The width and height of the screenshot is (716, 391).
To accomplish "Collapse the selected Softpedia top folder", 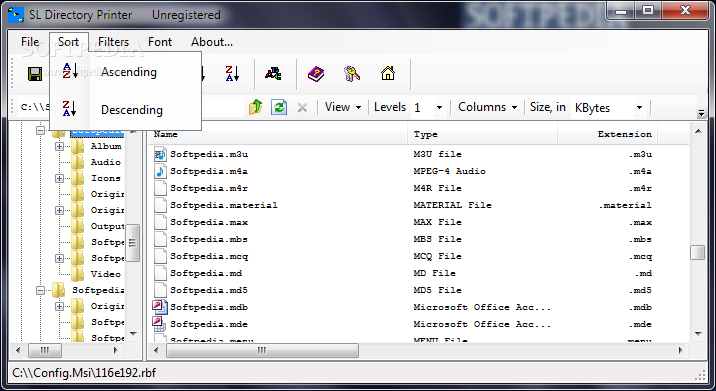I will [40, 131].
